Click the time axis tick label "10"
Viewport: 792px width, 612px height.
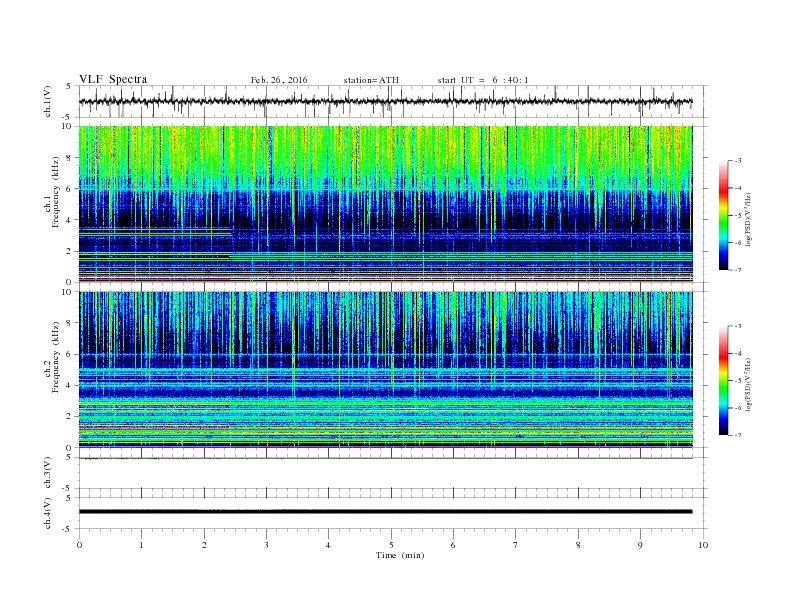(x=703, y=545)
